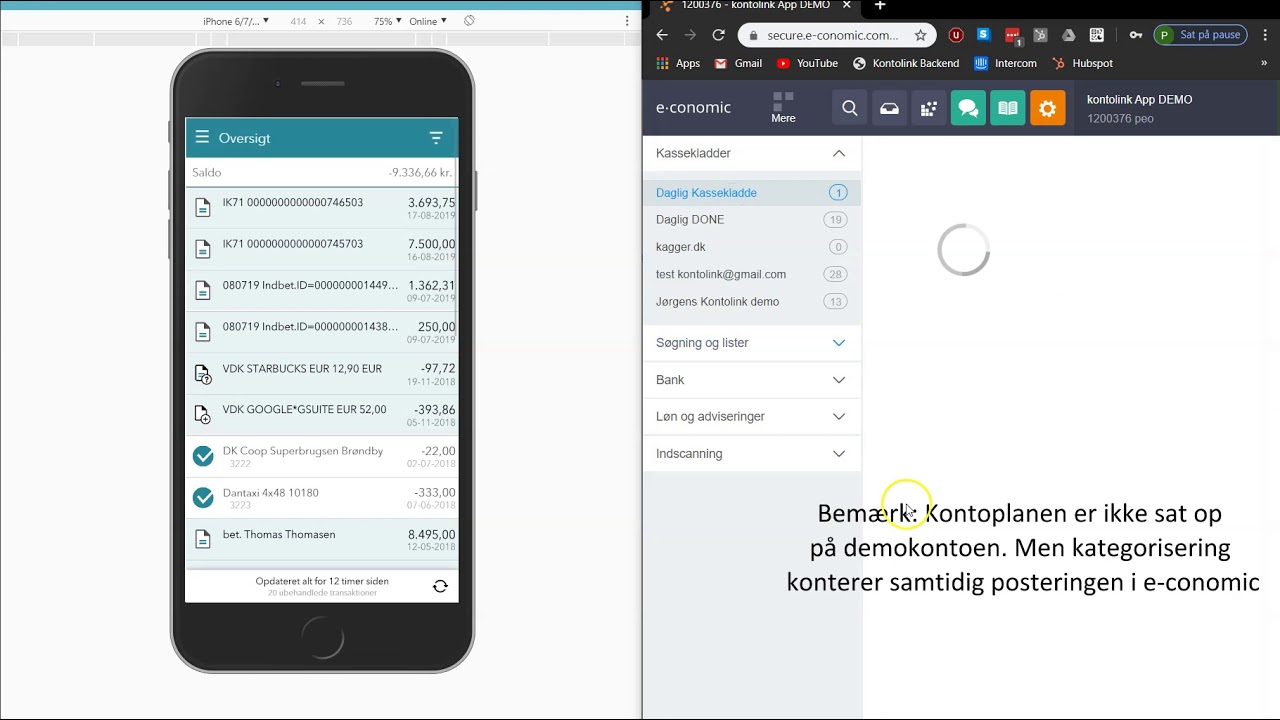Show more bookmarks with the chevron

[x=1264, y=63]
